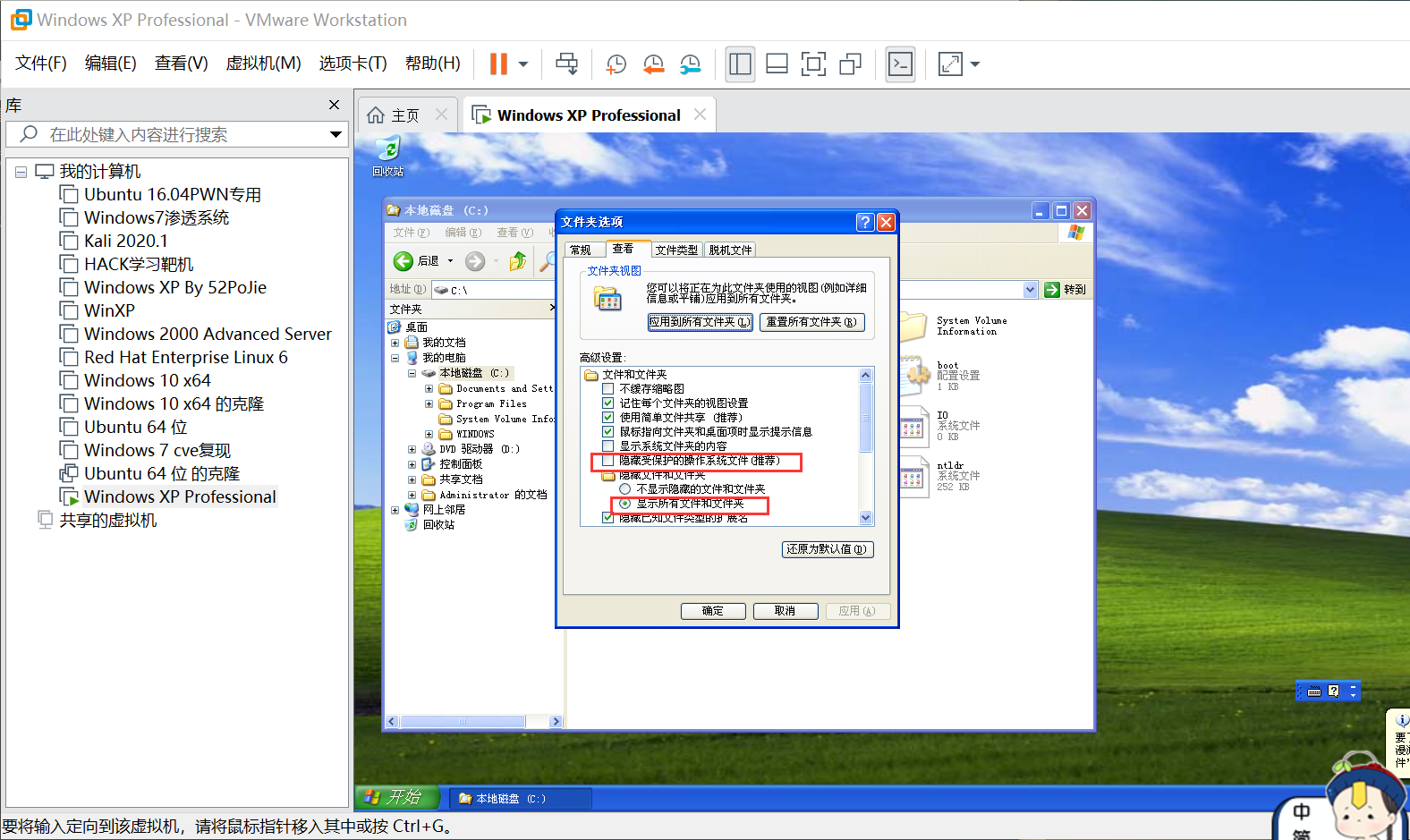Switch to the 文件类型 tab

[x=676, y=250]
